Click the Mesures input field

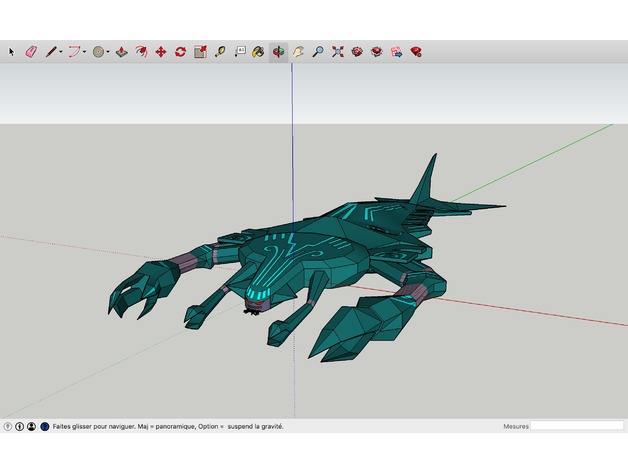(576, 426)
